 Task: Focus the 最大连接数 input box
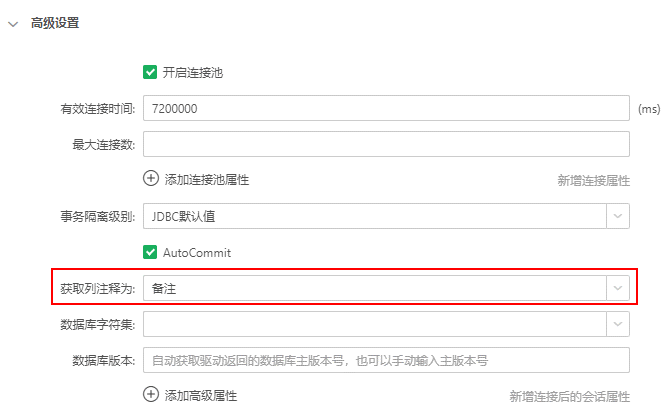[x=386, y=144]
